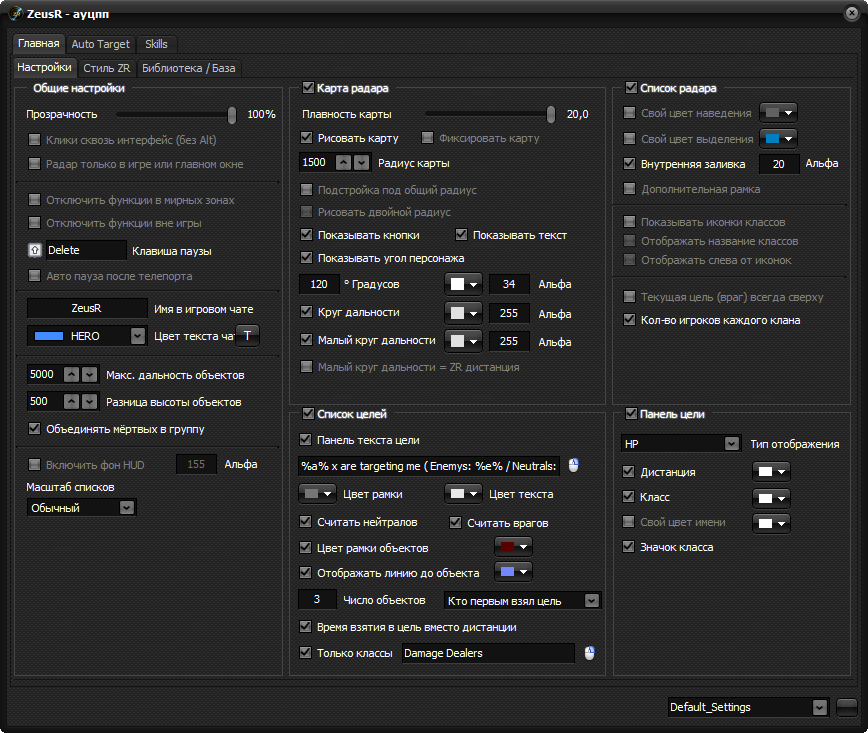Pick the Свой цвет выделения blue swatch
The width and height of the screenshot is (868, 733).
coord(778,138)
